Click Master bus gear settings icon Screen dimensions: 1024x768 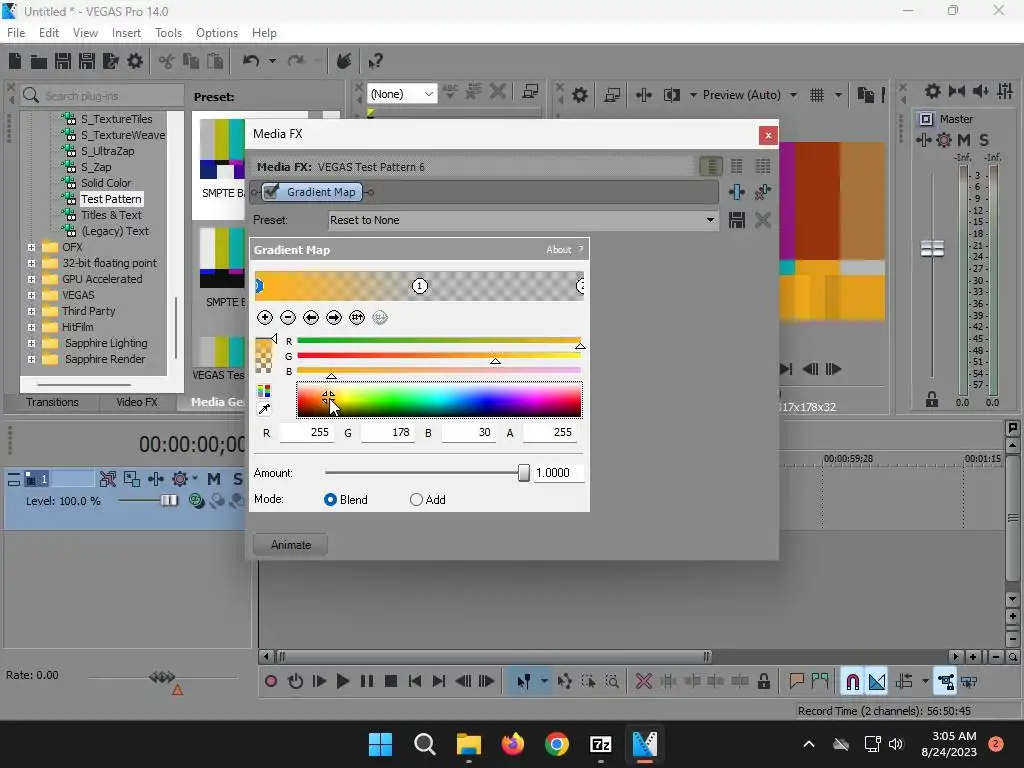(944, 140)
